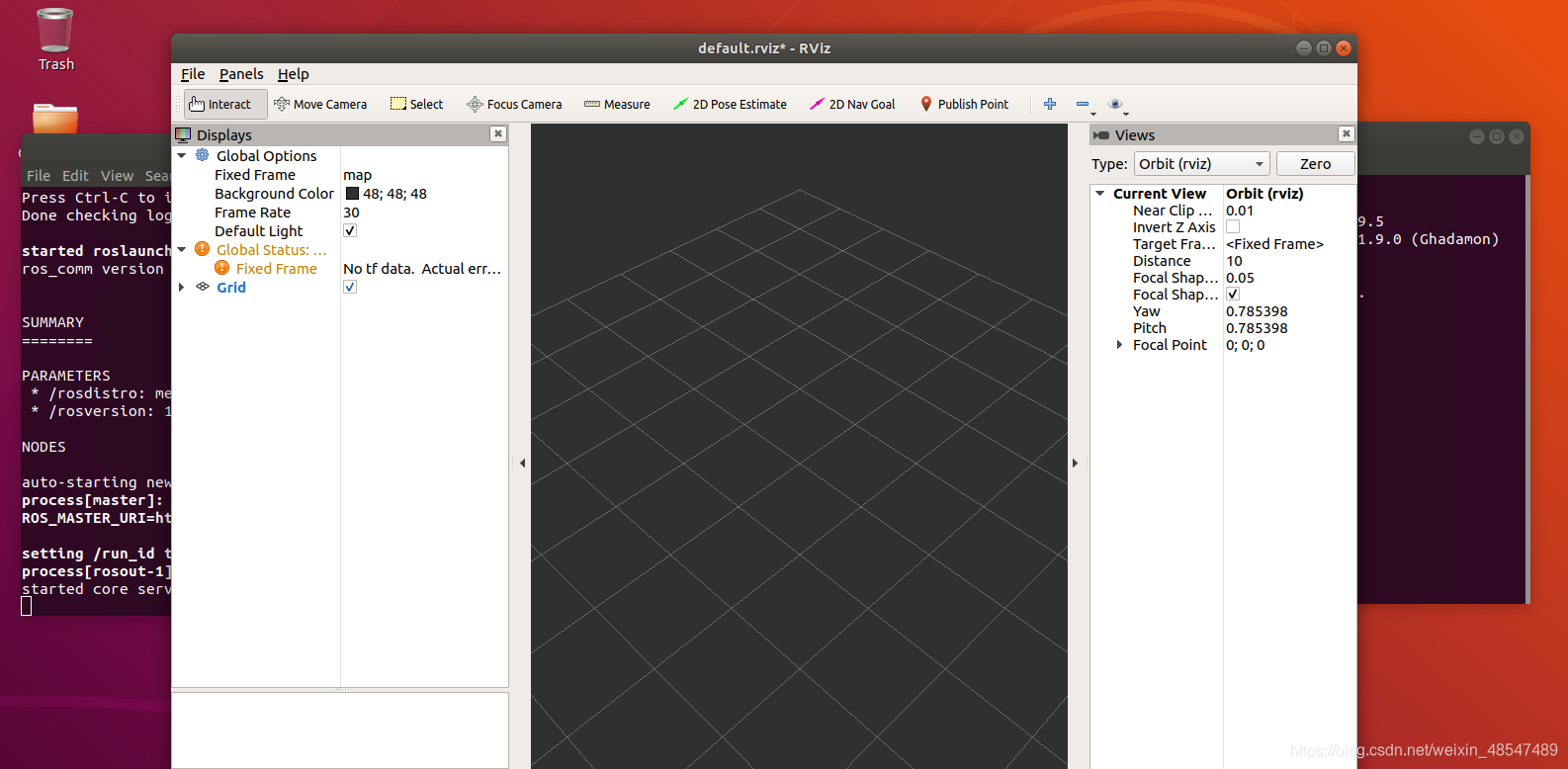Open the terminal Edit menu

pyautogui.click(x=75, y=176)
